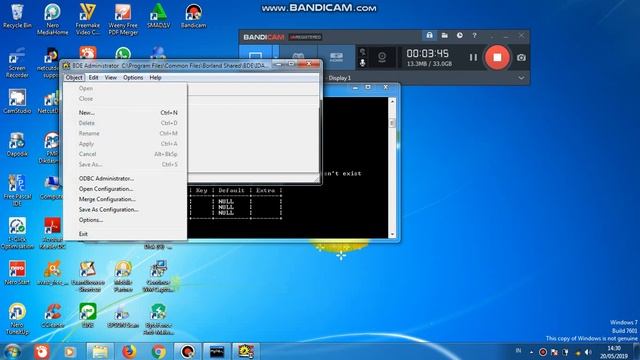Open File Explorer from the taskbar
The image size is (640, 360).
(x=100, y=351)
